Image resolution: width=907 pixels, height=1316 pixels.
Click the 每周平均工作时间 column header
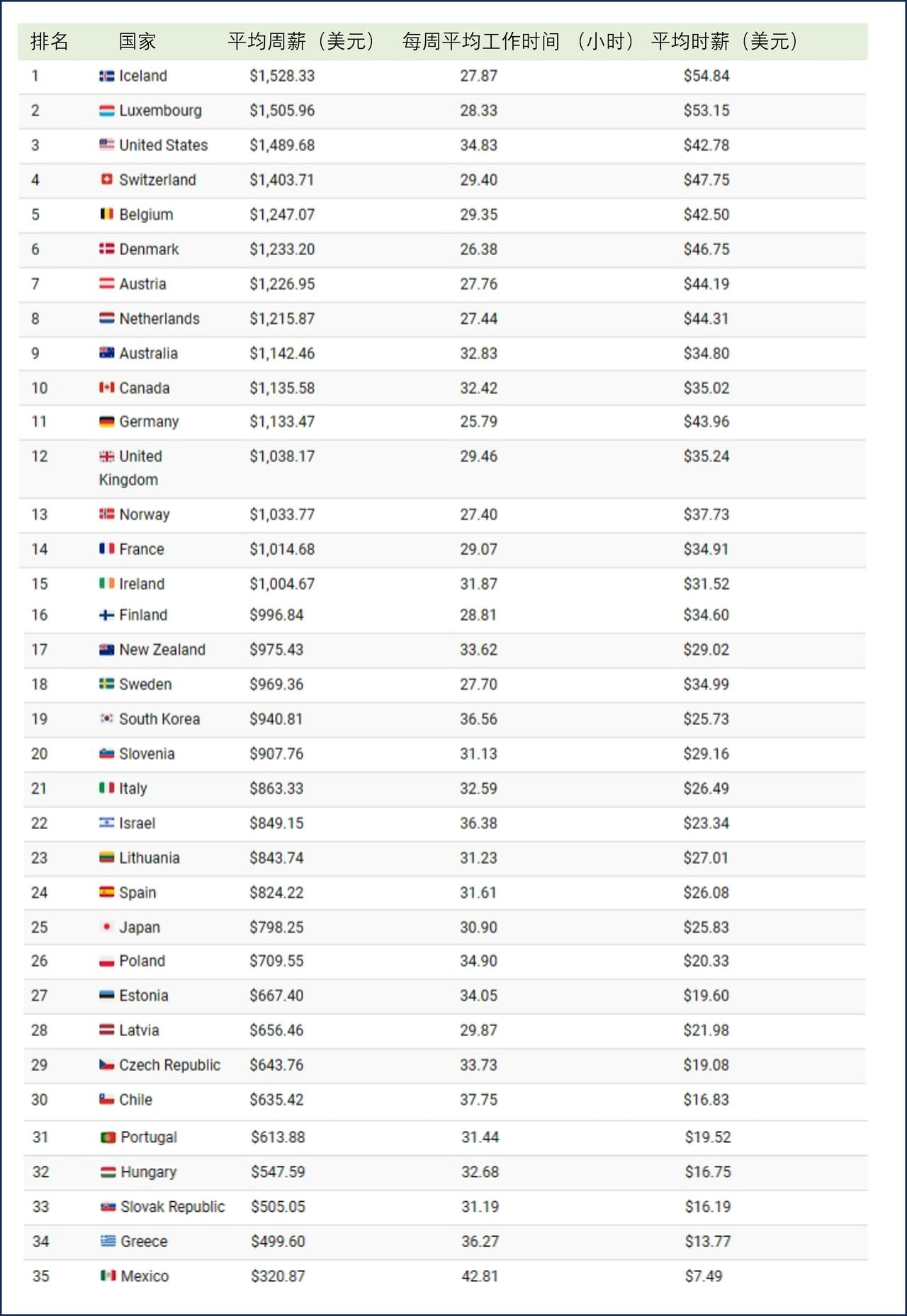[481, 41]
